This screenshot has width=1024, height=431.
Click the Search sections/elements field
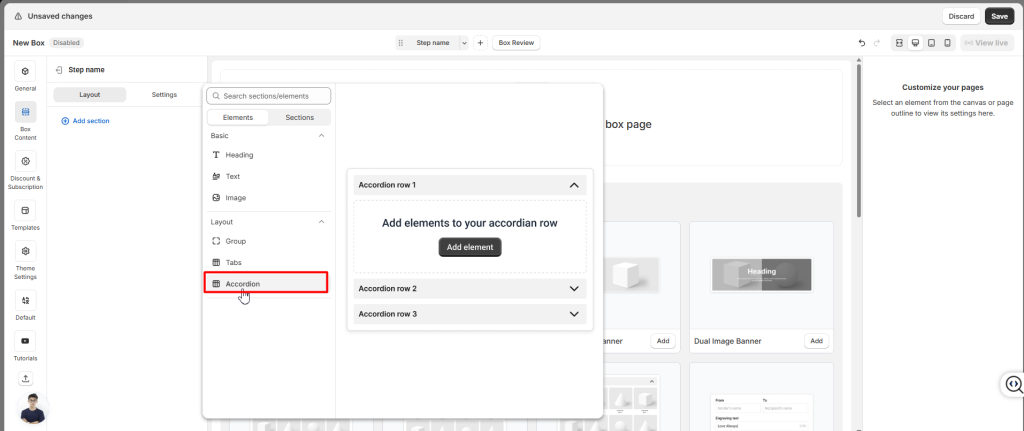268,96
